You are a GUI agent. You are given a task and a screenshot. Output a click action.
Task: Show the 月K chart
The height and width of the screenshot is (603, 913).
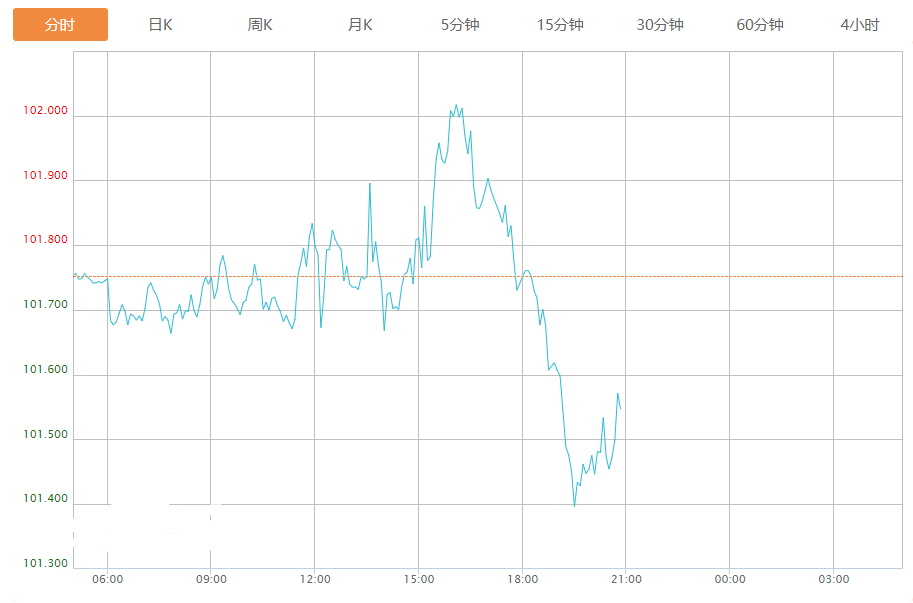360,25
